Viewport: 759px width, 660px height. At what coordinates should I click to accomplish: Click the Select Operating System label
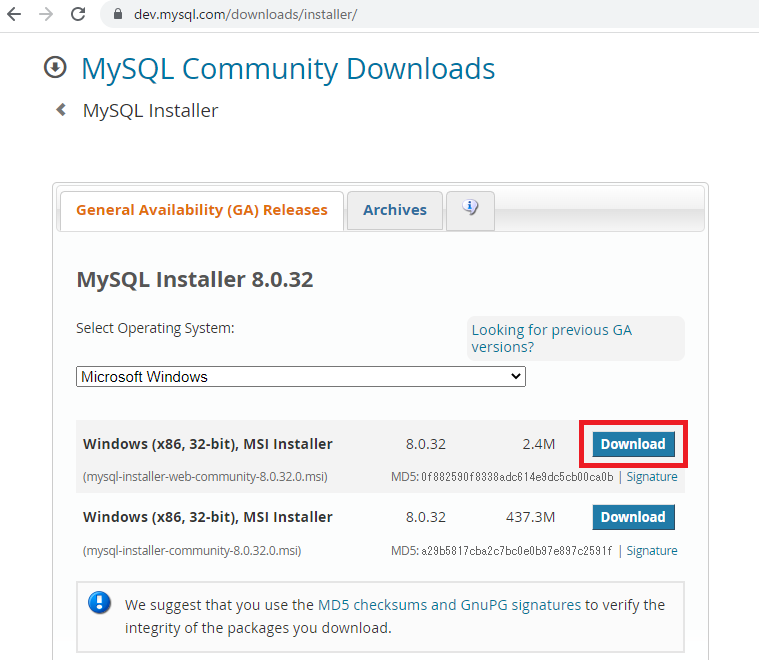(155, 328)
